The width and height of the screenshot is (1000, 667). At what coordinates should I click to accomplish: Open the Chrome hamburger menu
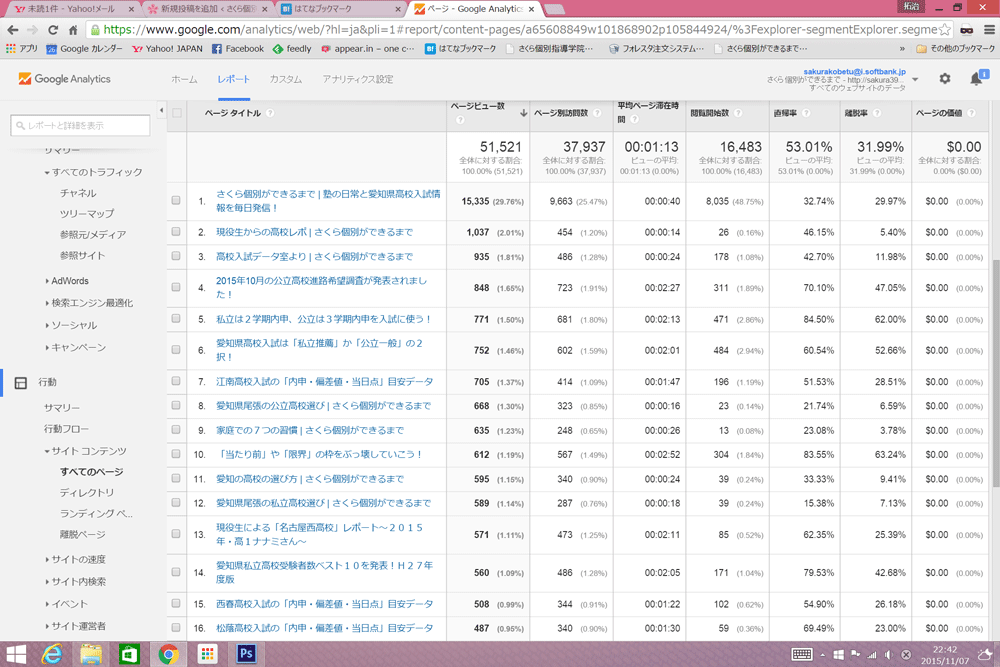point(987,30)
